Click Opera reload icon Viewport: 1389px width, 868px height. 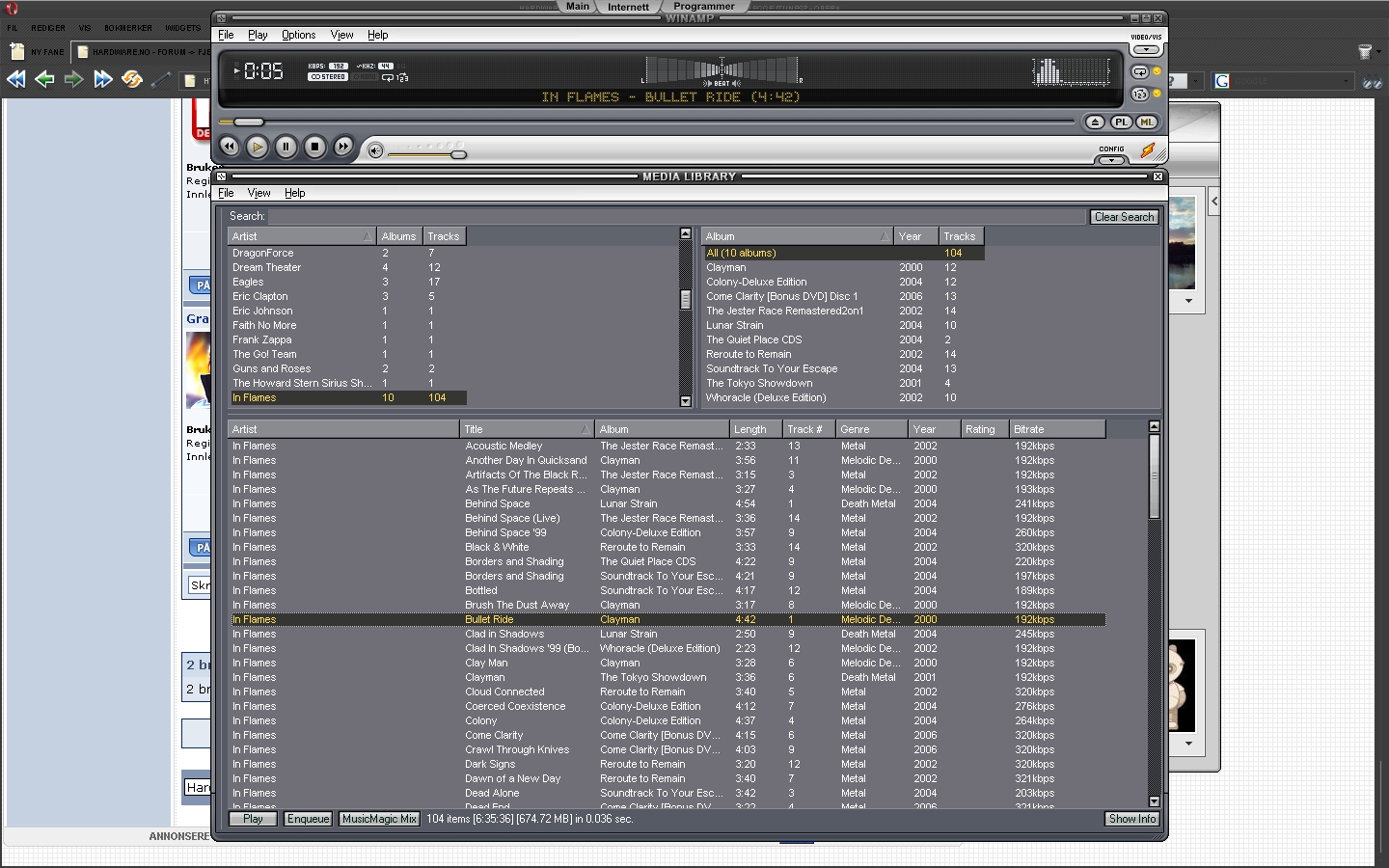pos(132,79)
